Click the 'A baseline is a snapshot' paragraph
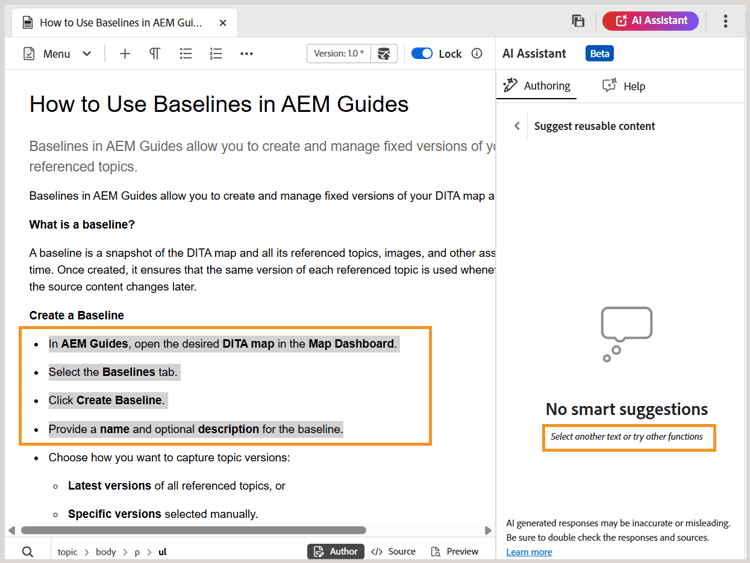This screenshot has height=563, width=750. (262, 270)
